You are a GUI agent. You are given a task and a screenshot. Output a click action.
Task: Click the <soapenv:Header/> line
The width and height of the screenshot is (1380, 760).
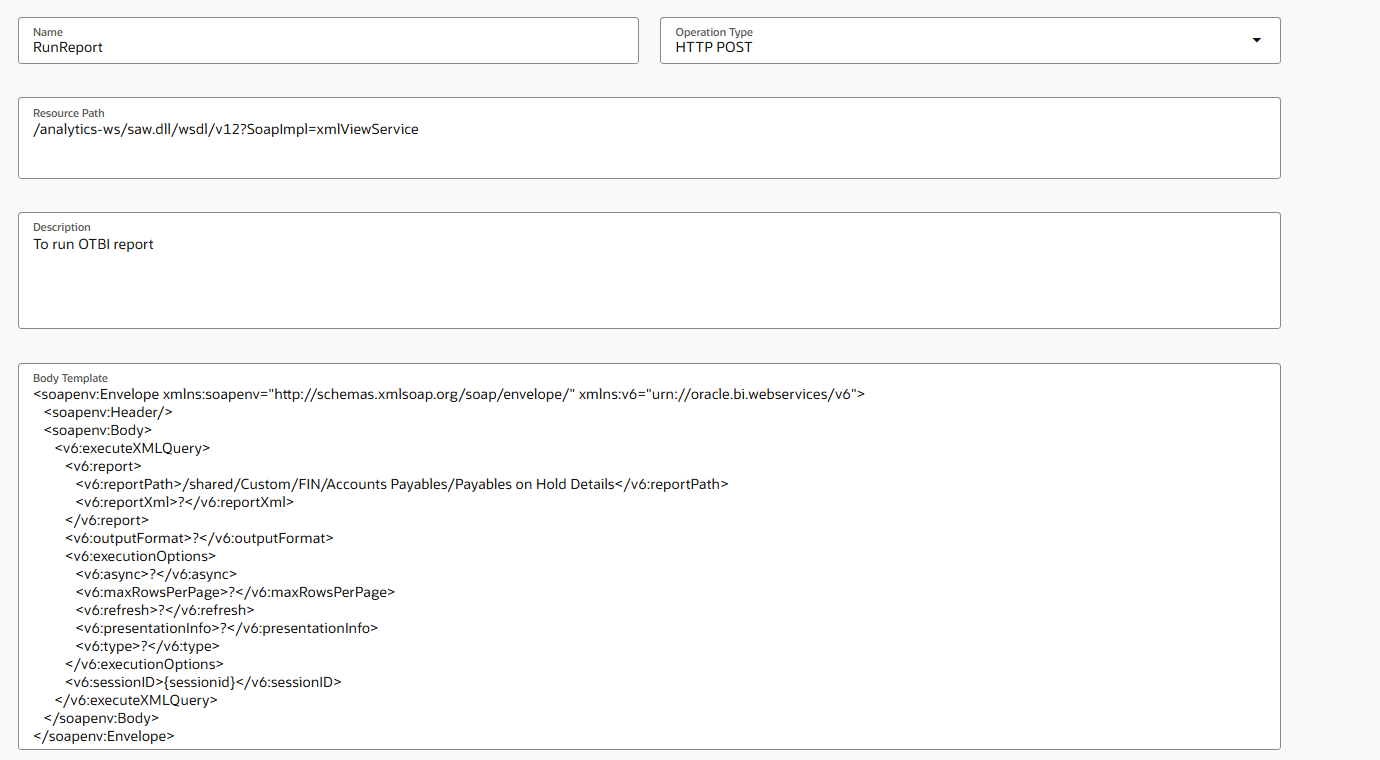pos(109,412)
